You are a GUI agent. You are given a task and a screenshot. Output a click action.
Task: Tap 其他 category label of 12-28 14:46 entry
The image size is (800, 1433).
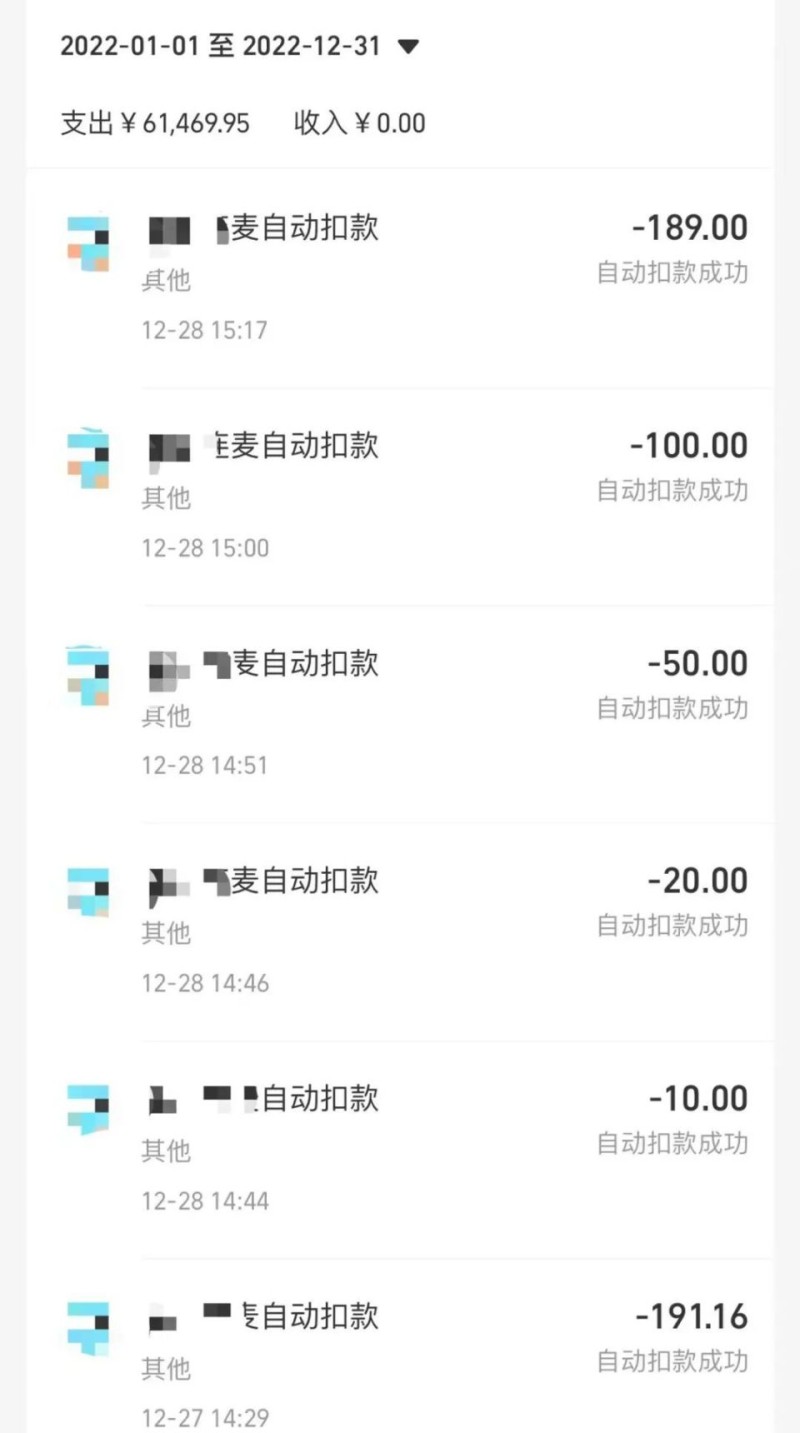click(166, 933)
